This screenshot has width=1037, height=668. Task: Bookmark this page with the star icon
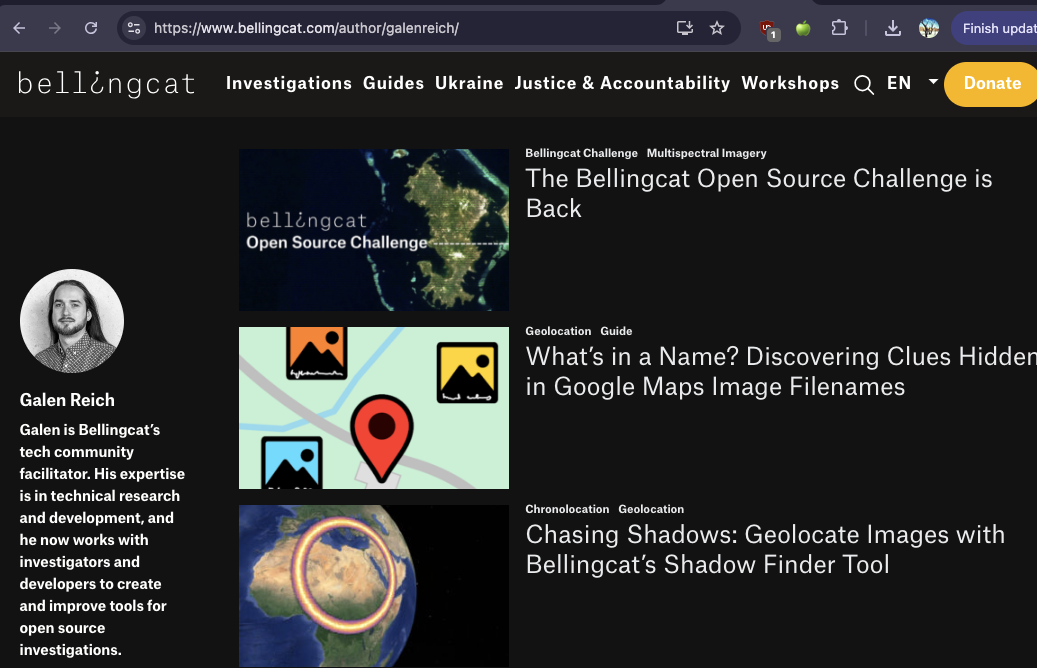pos(717,28)
